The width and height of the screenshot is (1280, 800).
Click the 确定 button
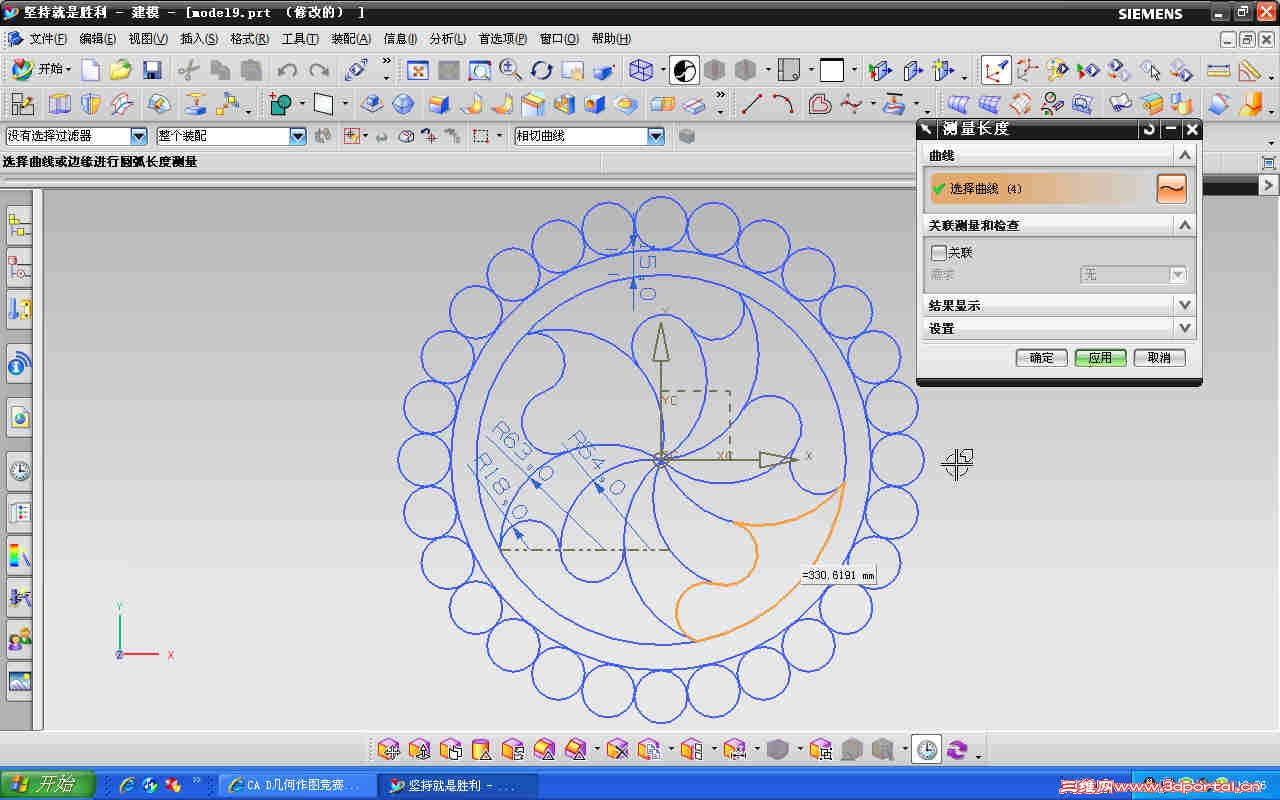coord(1042,357)
